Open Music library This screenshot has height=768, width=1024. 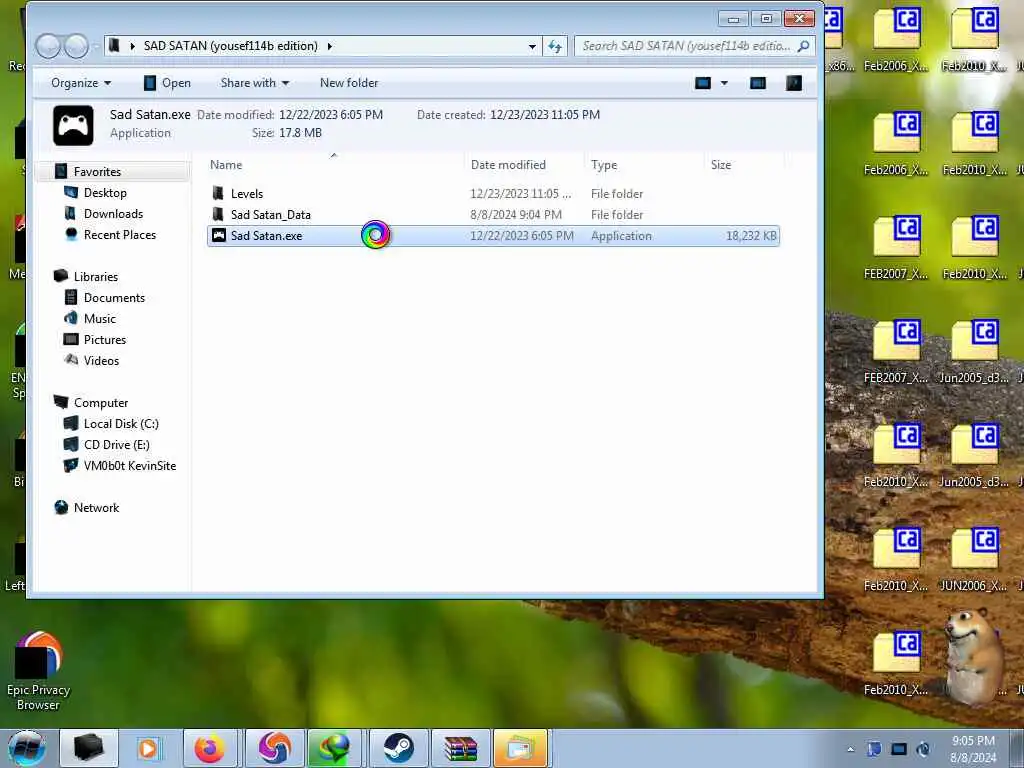(x=99, y=319)
